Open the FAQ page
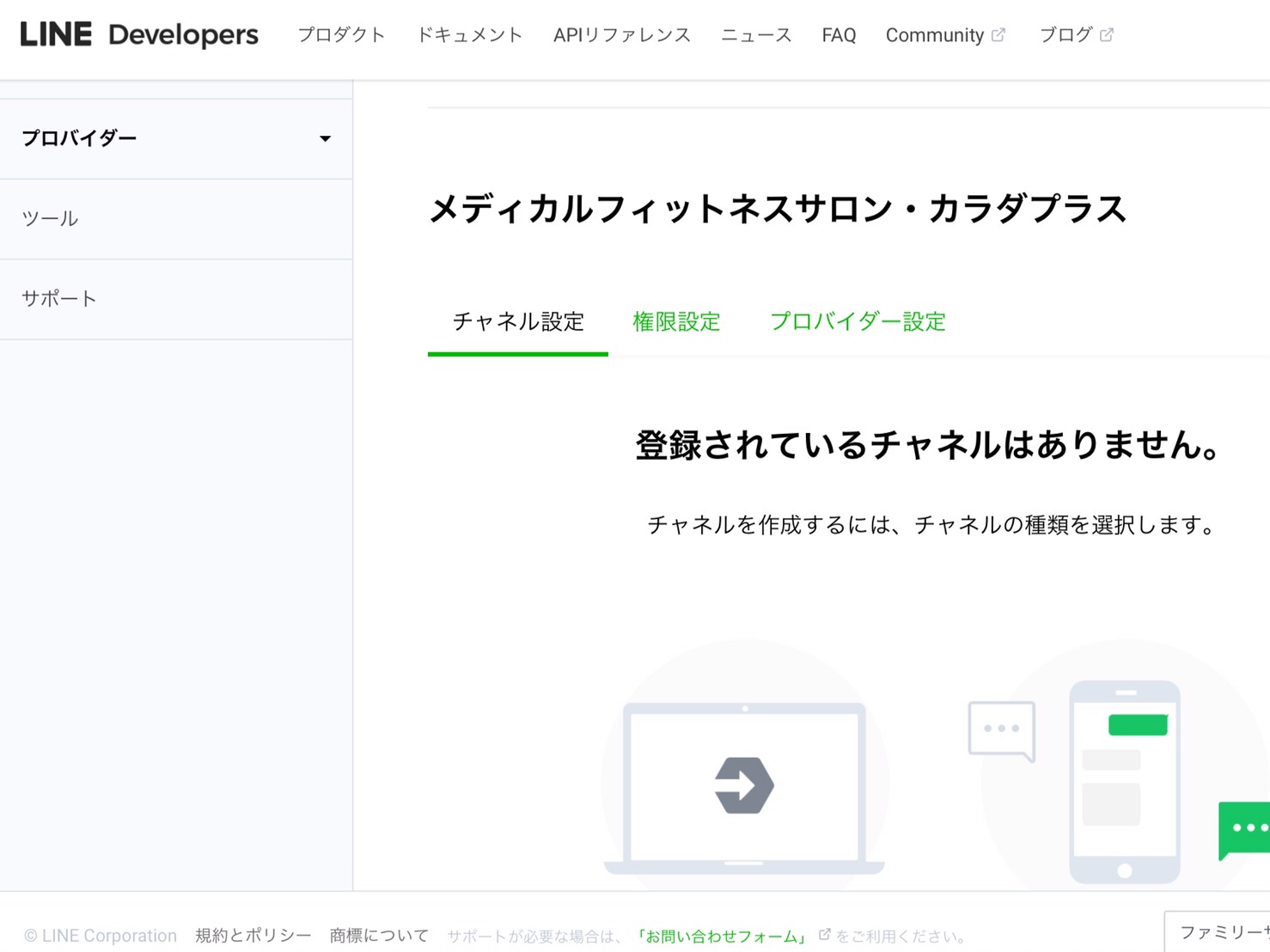The width and height of the screenshot is (1270, 952). (839, 35)
